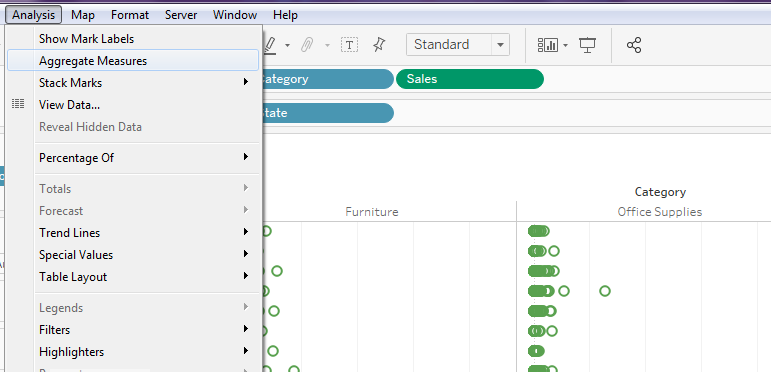This screenshot has width=771, height=372.
Task: Expand the Filters submenu
Action: click(133, 330)
